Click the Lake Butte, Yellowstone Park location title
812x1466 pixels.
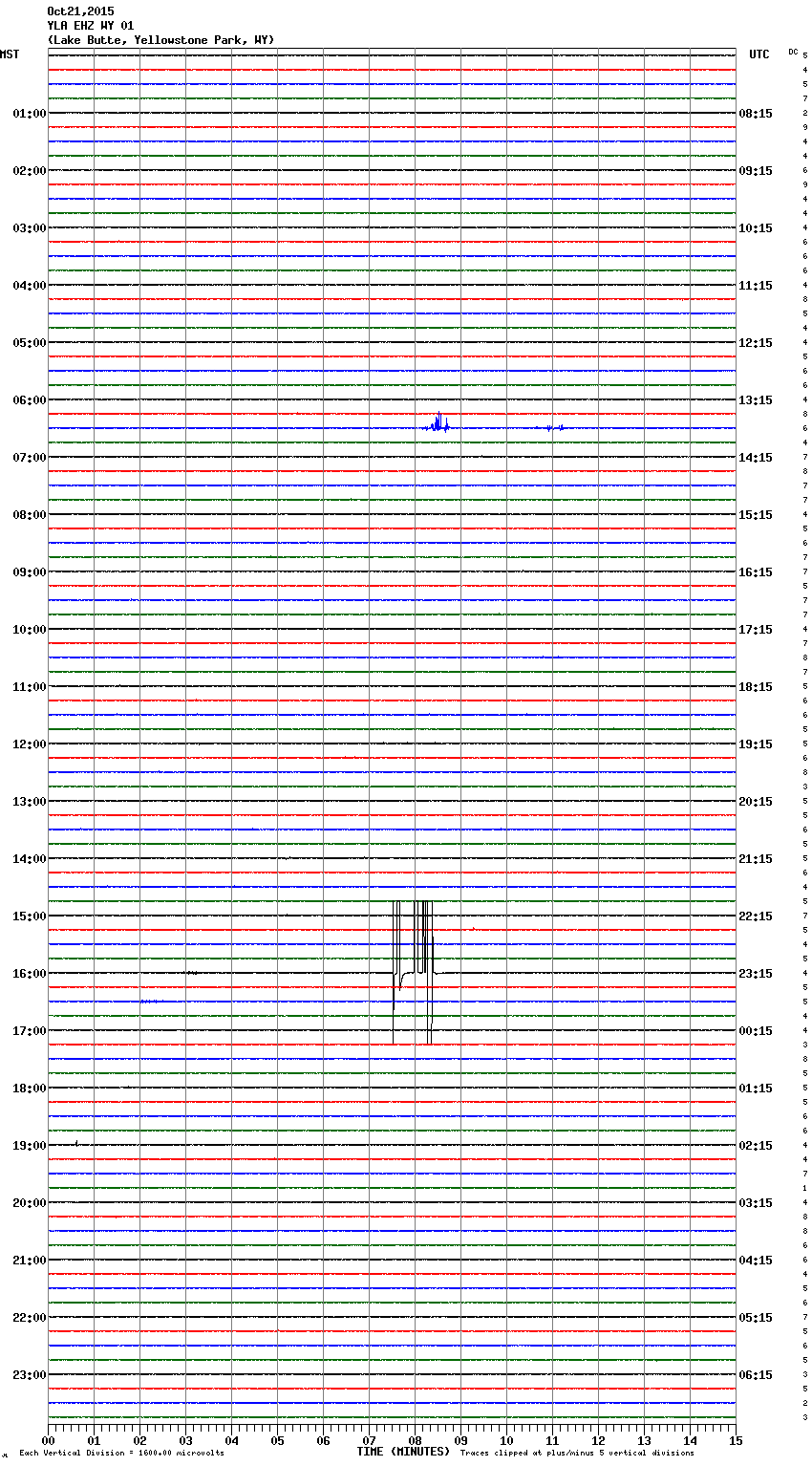(x=160, y=40)
